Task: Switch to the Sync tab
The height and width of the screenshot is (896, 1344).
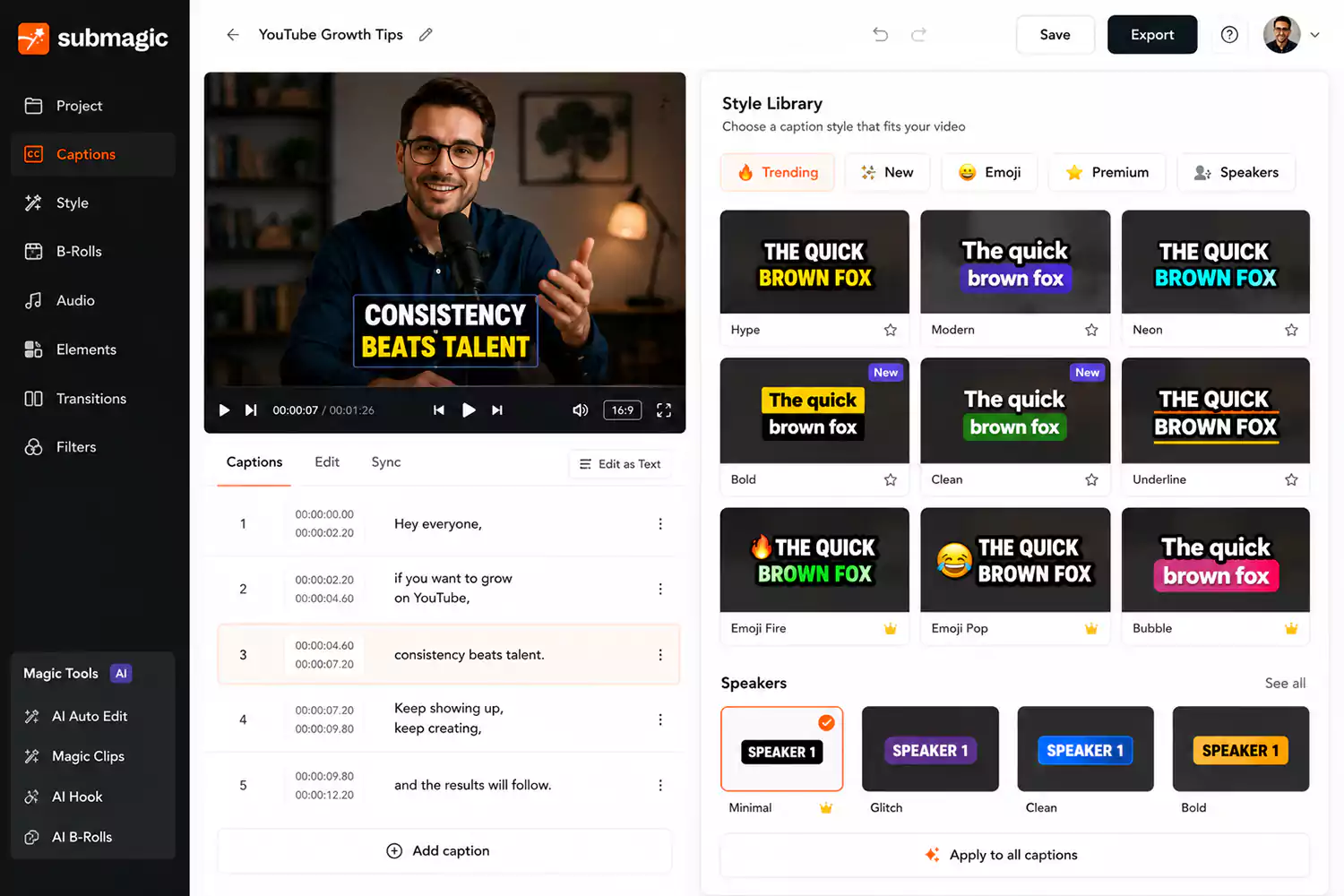Action: click(x=386, y=462)
